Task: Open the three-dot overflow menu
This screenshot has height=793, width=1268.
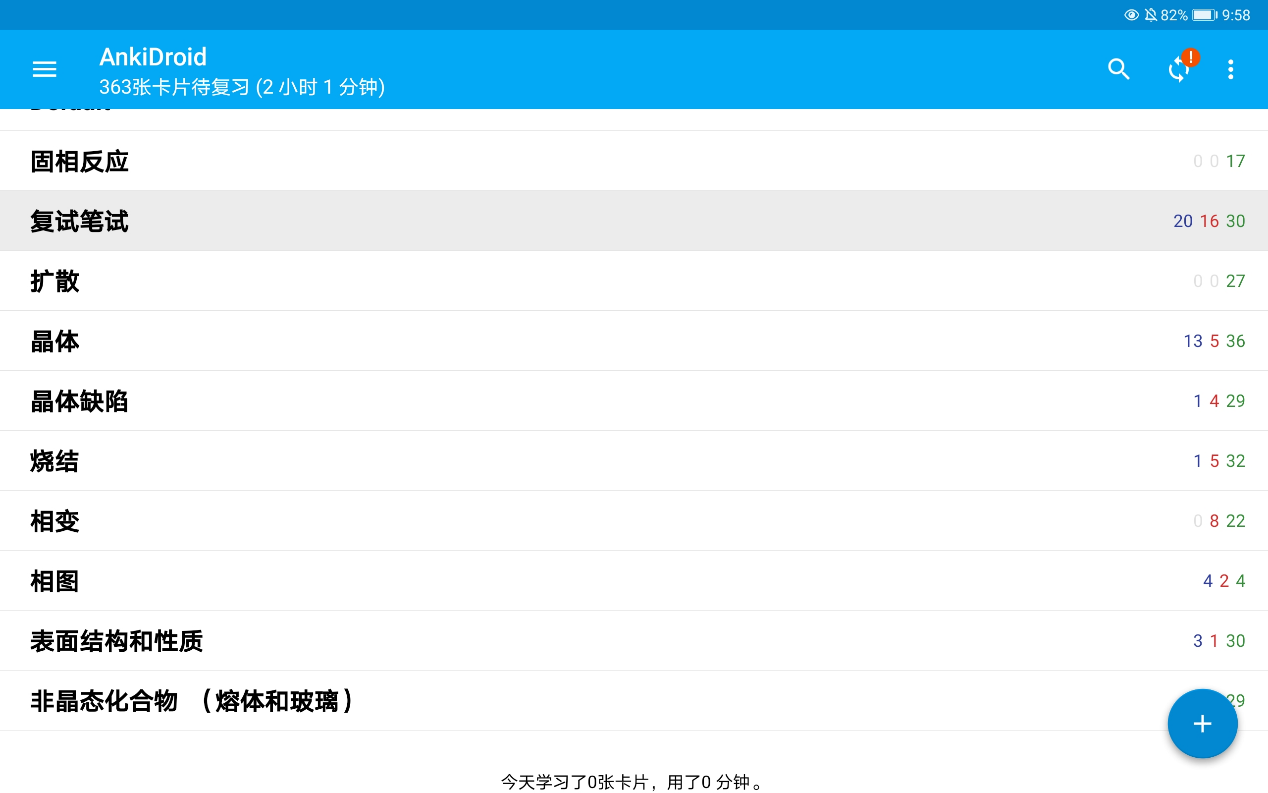Action: coord(1230,69)
